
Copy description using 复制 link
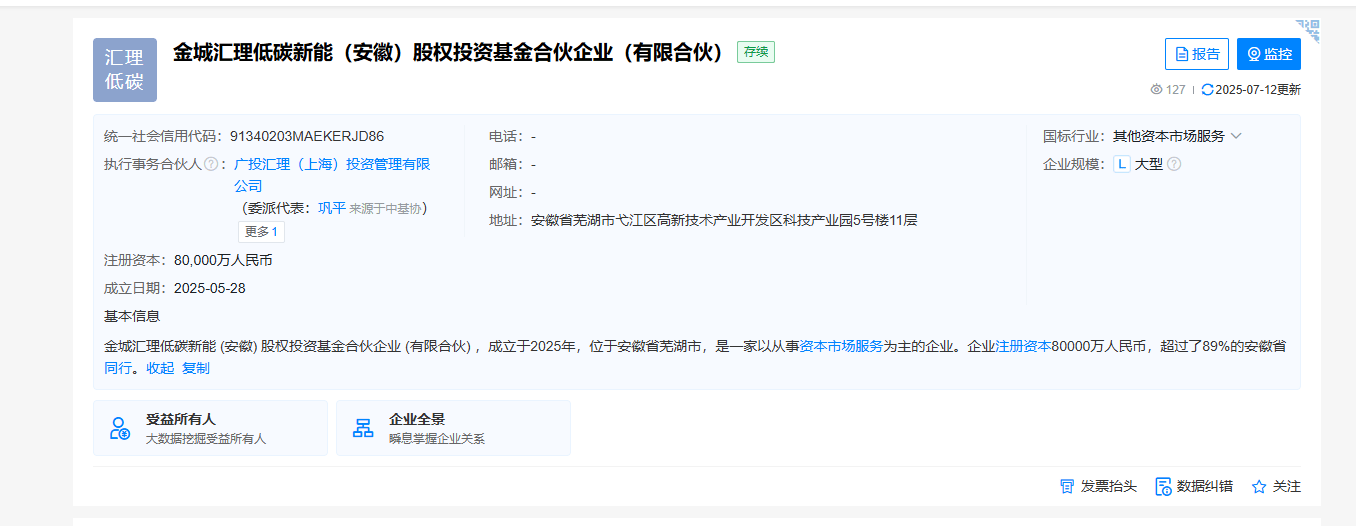point(196,368)
